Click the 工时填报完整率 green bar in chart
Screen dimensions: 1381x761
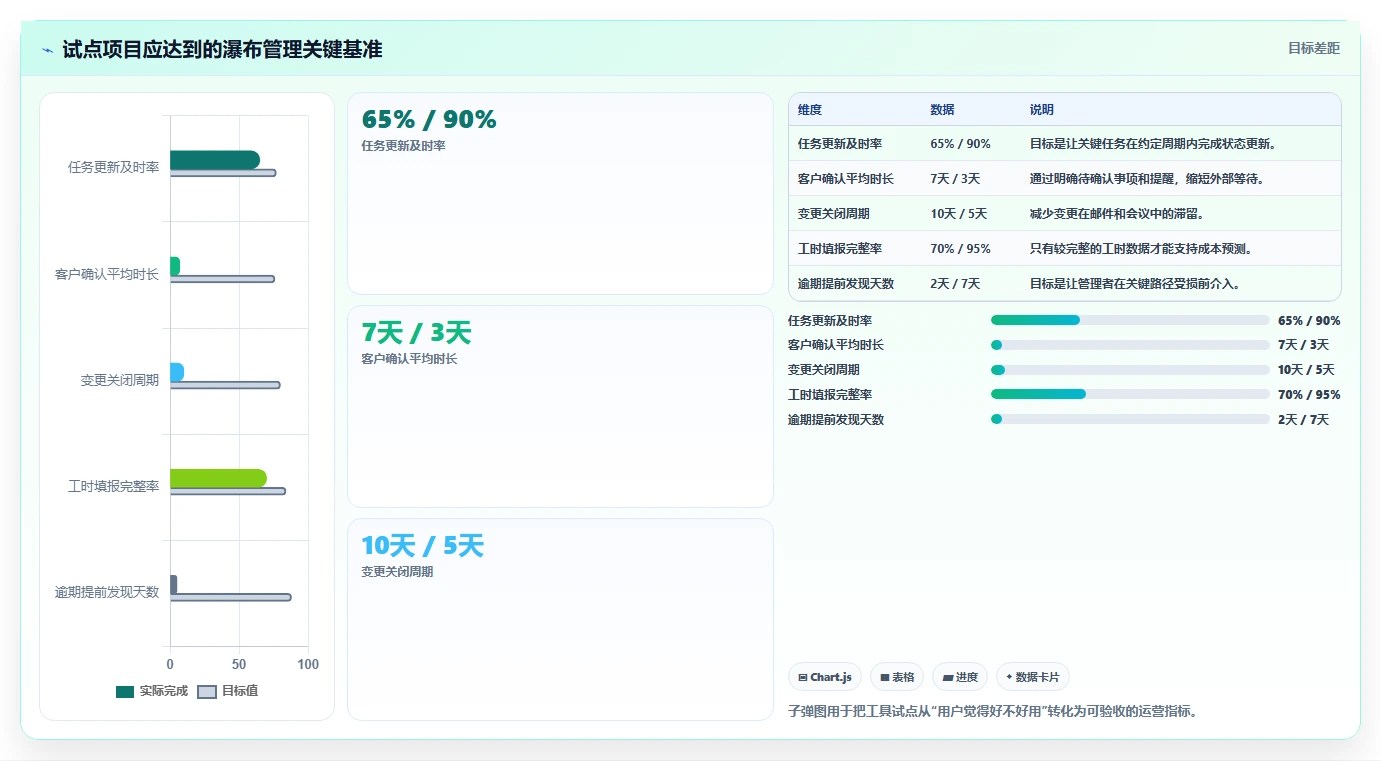point(218,478)
